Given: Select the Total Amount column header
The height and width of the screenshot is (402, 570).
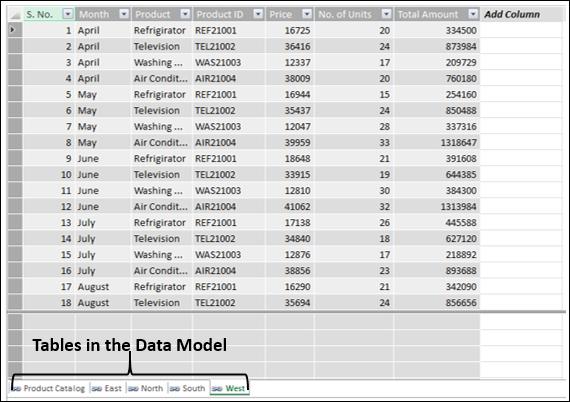Looking at the screenshot, I should coord(437,14).
